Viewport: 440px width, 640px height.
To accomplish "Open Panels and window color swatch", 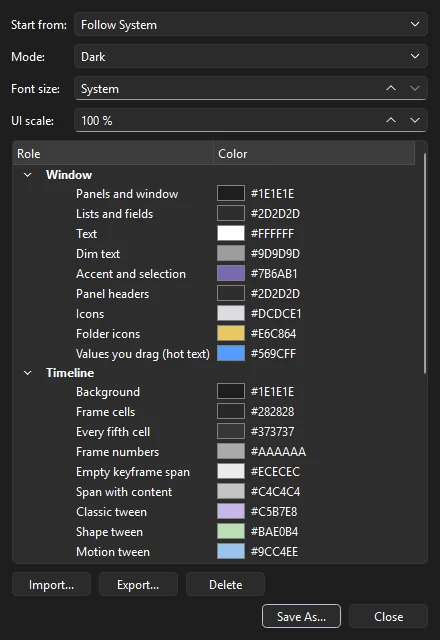I will (231, 193).
